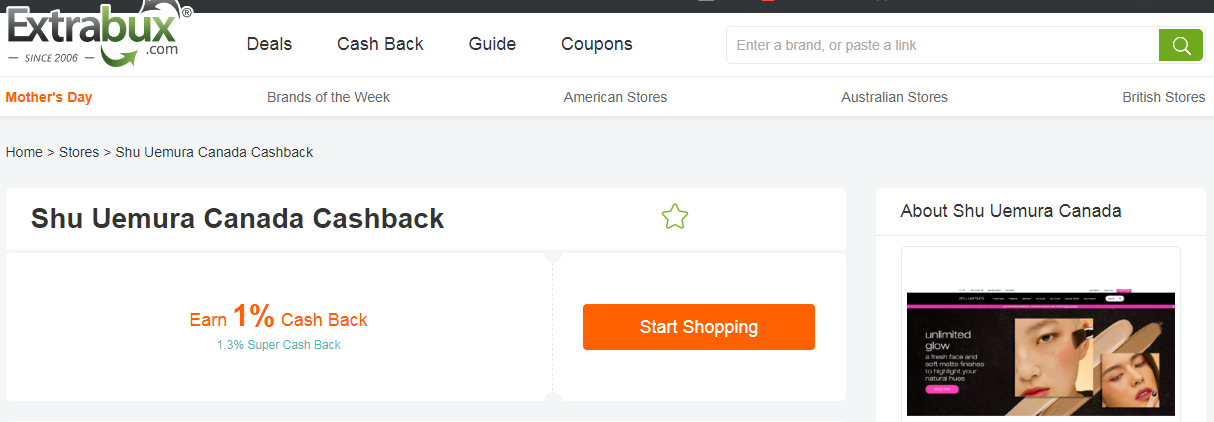Open the Coupons menu
1214x422 pixels.
pyautogui.click(x=597, y=44)
